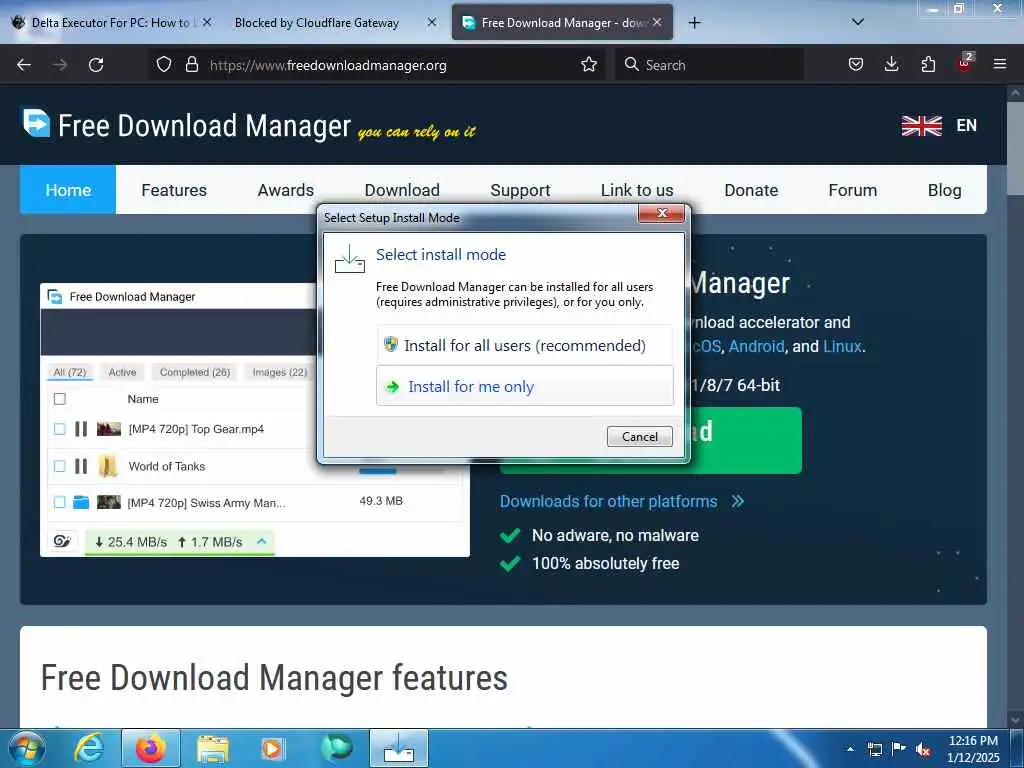
Task: Open Downloads for other platforms link
Action: pyautogui.click(x=621, y=501)
